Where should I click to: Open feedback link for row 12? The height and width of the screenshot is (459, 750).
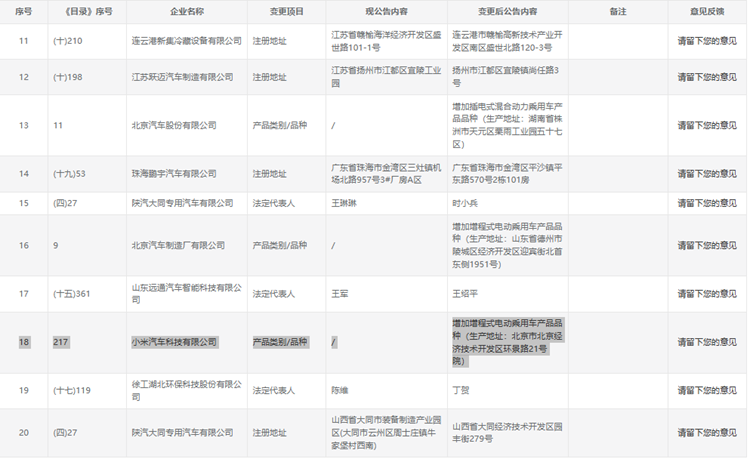706,77
